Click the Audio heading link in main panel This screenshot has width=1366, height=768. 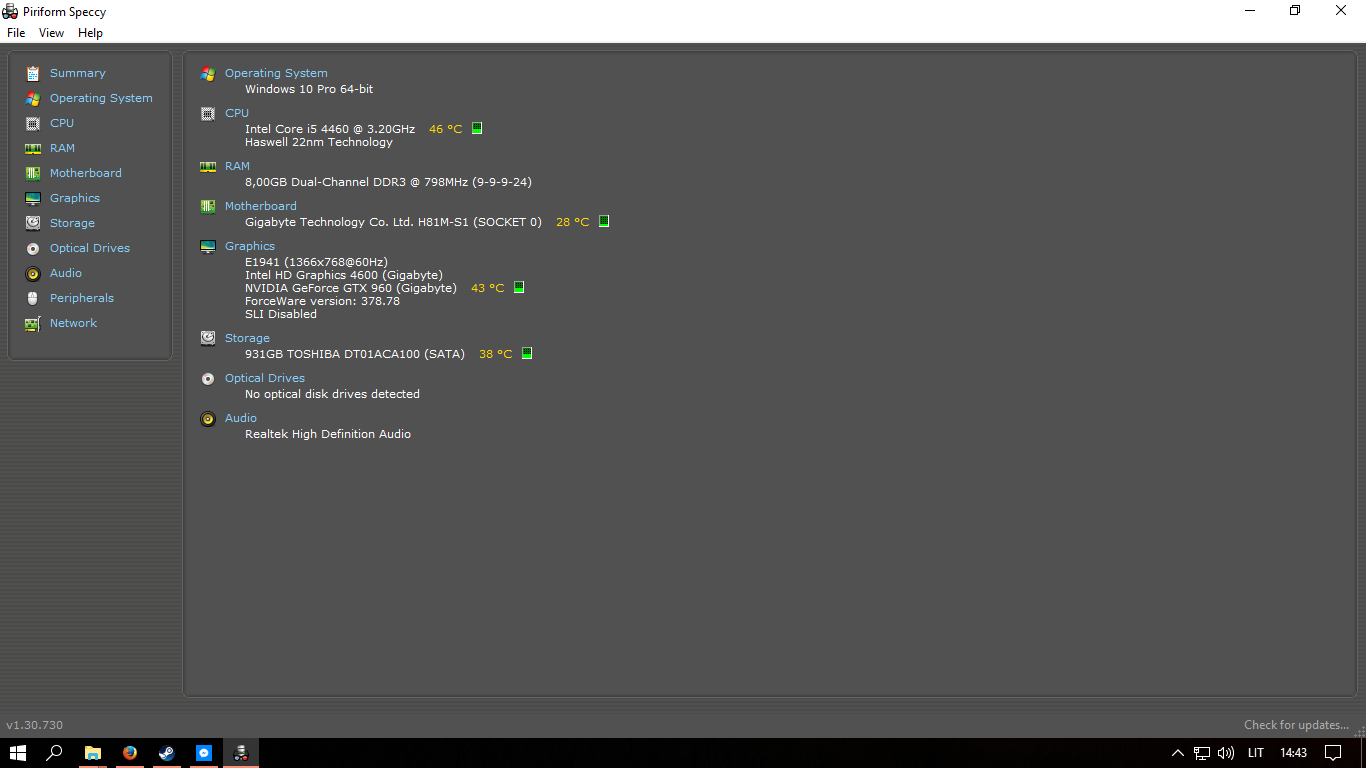coord(241,418)
